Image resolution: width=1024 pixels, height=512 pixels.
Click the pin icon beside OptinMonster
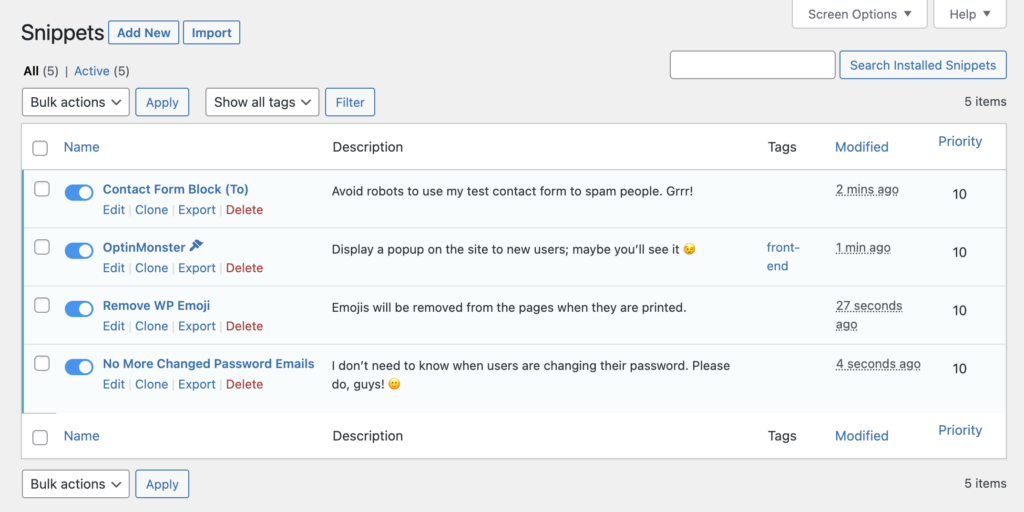(197, 246)
